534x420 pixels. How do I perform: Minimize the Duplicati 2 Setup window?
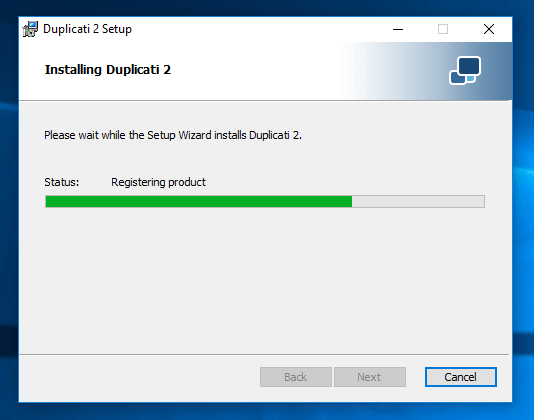(x=398, y=29)
